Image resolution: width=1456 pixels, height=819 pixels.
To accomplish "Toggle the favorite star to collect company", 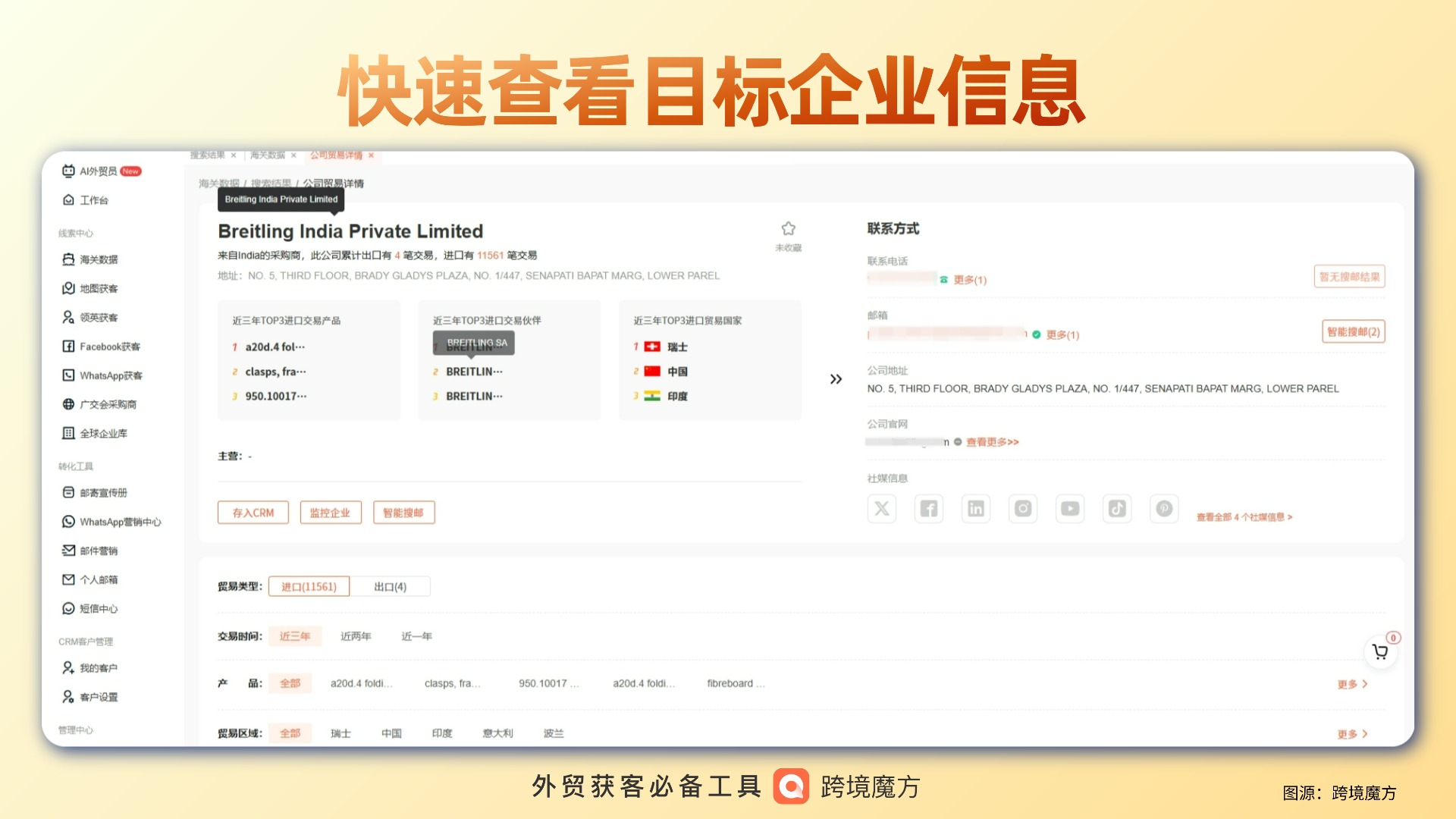I will 788,229.
